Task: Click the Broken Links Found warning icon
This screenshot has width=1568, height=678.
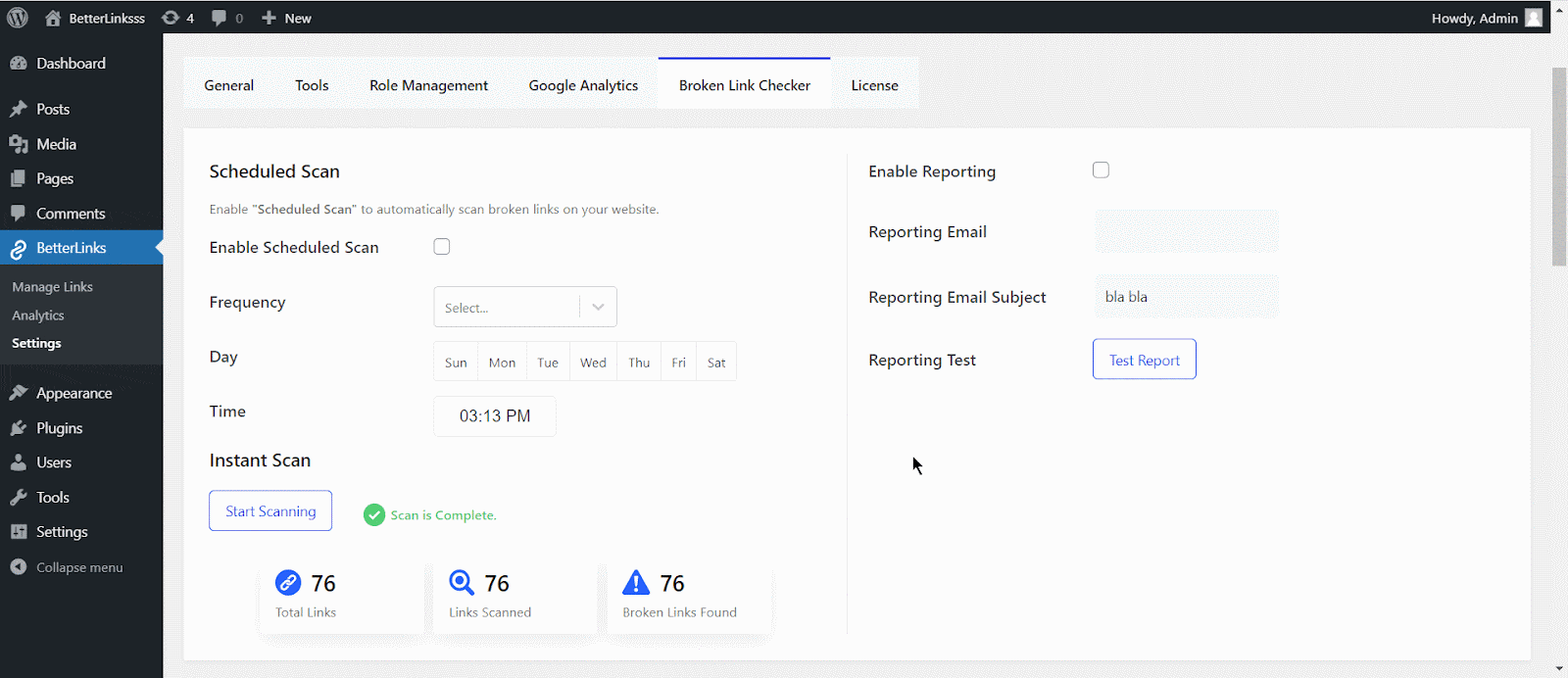Action: point(636,583)
